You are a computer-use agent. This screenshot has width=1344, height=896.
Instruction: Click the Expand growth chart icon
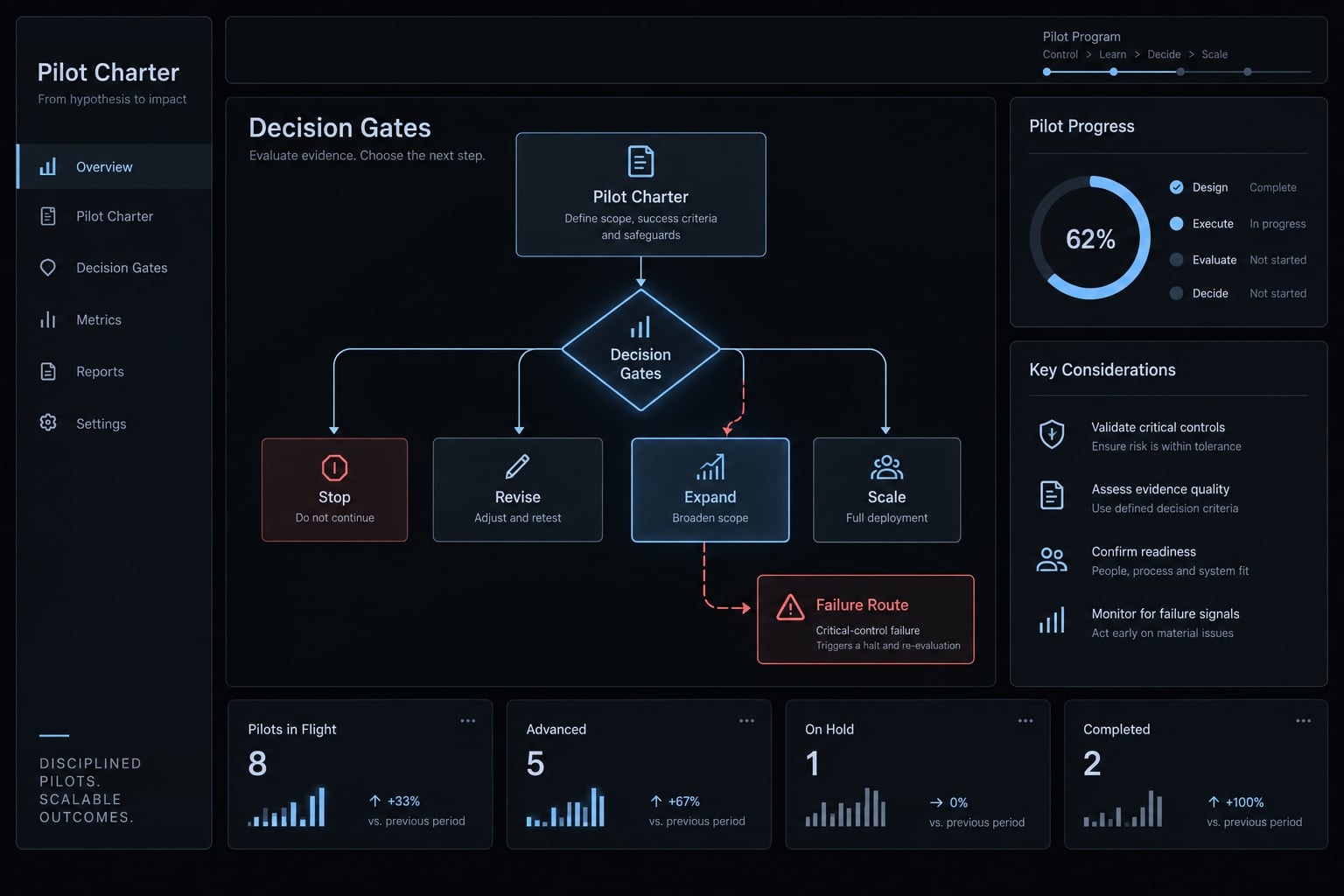[710, 467]
